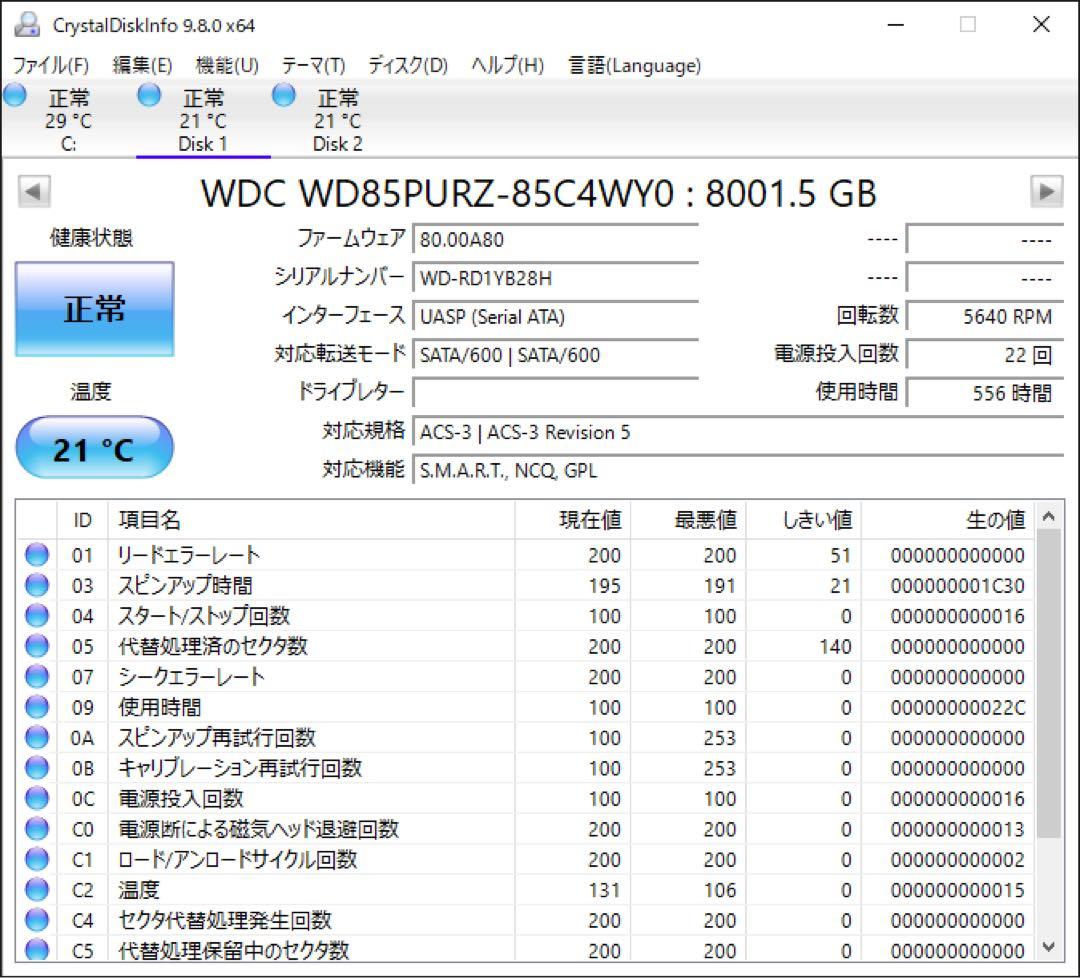This screenshot has width=1080, height=978.
Task: Click blue status orb for row 04
Action: (x=37, y=616)
